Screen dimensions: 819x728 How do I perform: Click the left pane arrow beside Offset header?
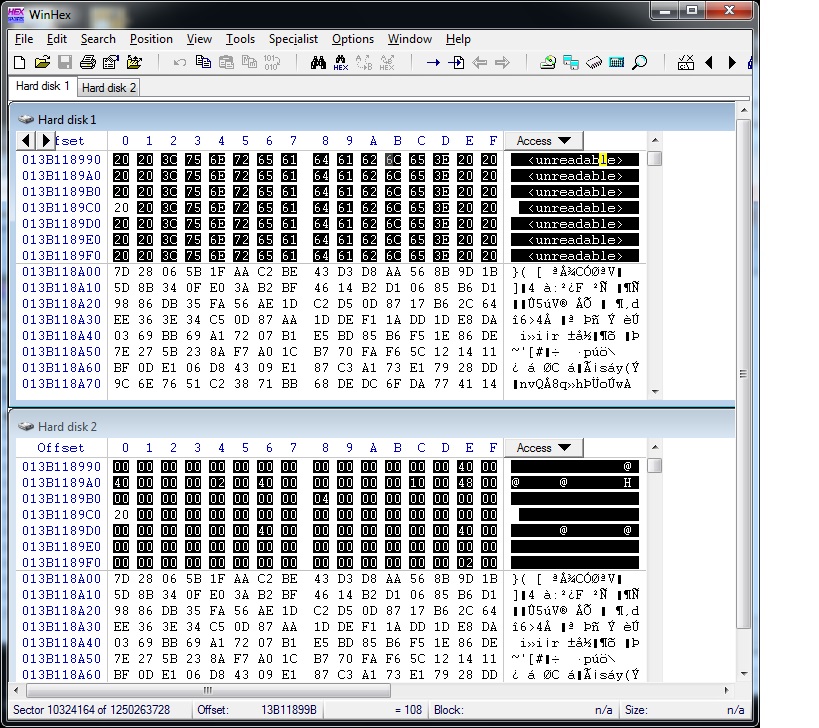click(25, 141)
